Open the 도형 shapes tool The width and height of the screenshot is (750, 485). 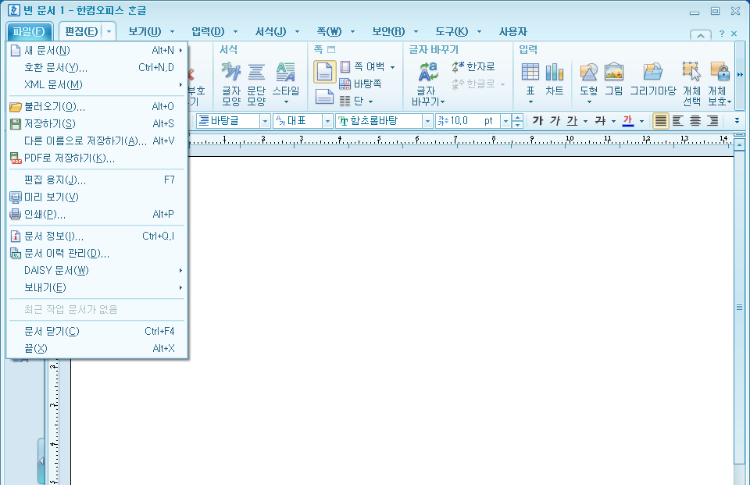click(589, 82)
